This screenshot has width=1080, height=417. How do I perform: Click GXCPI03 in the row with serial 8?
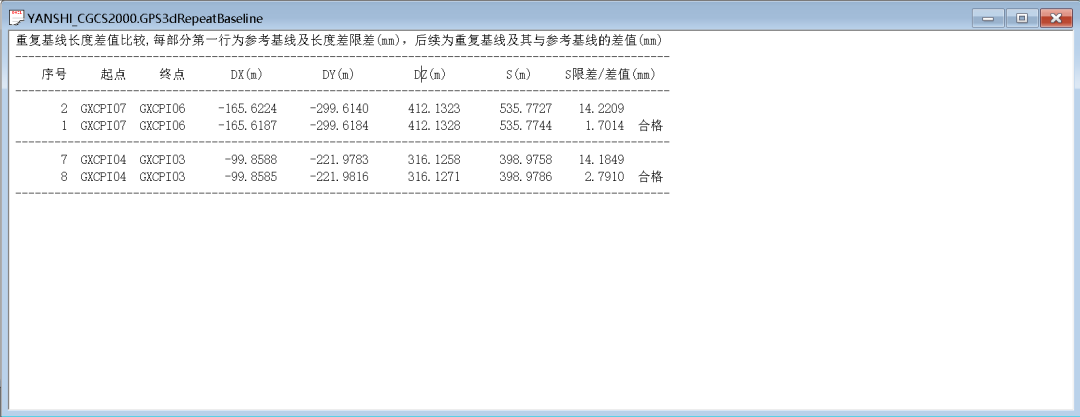[162, 177]
